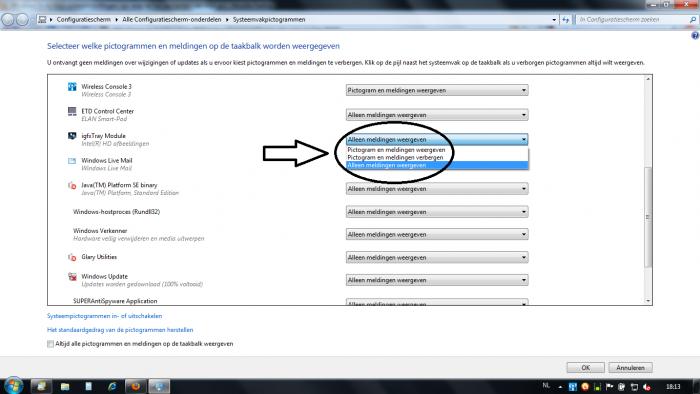This screenshot has width=700, height=394.
Task: Click the Windows Live Mail envelope icon
Action: coord(72,161)
